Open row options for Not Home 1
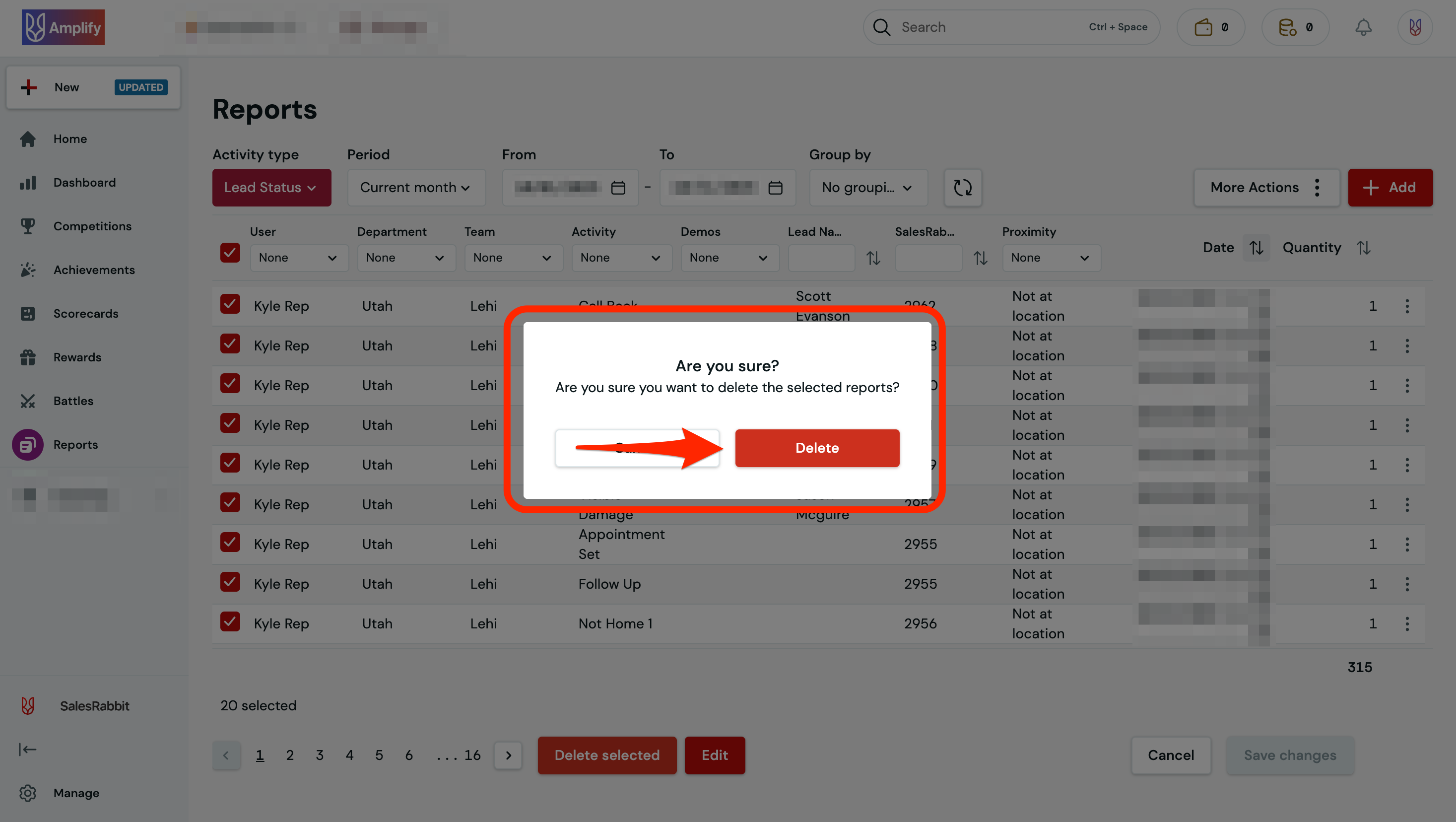 click(x=1407, y=623)
